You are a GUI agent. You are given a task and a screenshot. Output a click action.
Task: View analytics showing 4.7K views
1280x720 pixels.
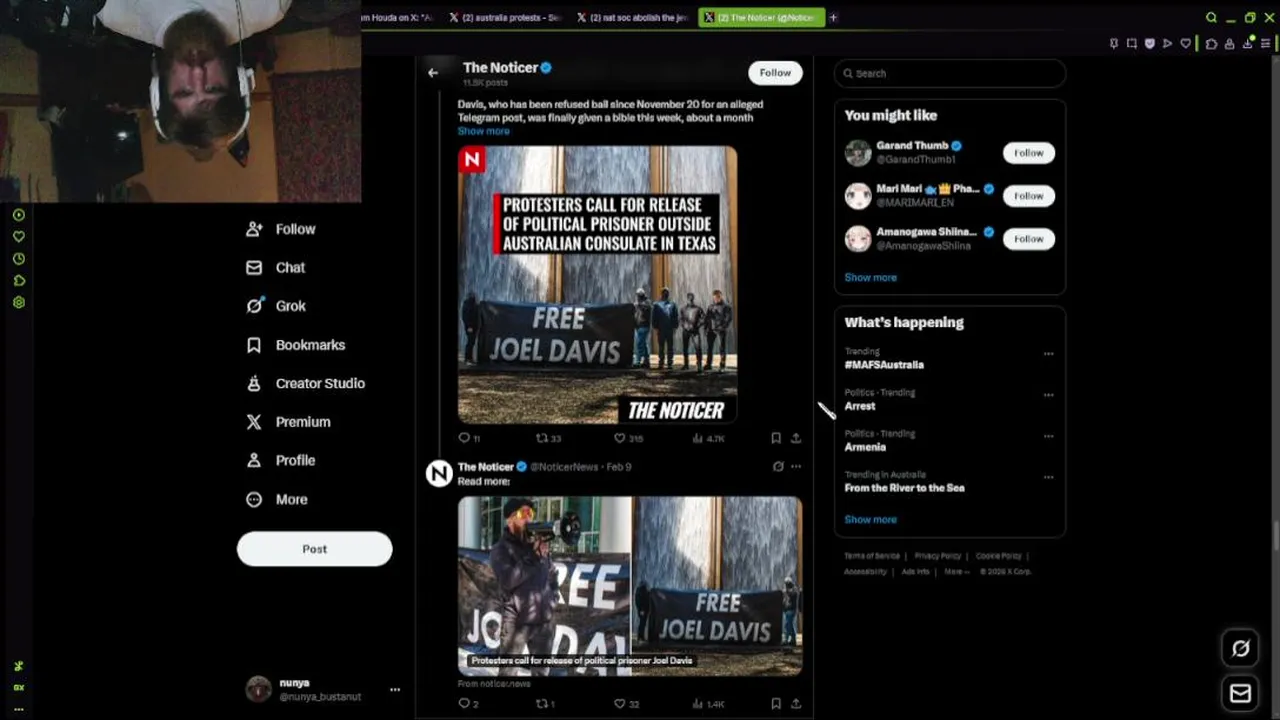pyautogui.click(x=708, y=438)
